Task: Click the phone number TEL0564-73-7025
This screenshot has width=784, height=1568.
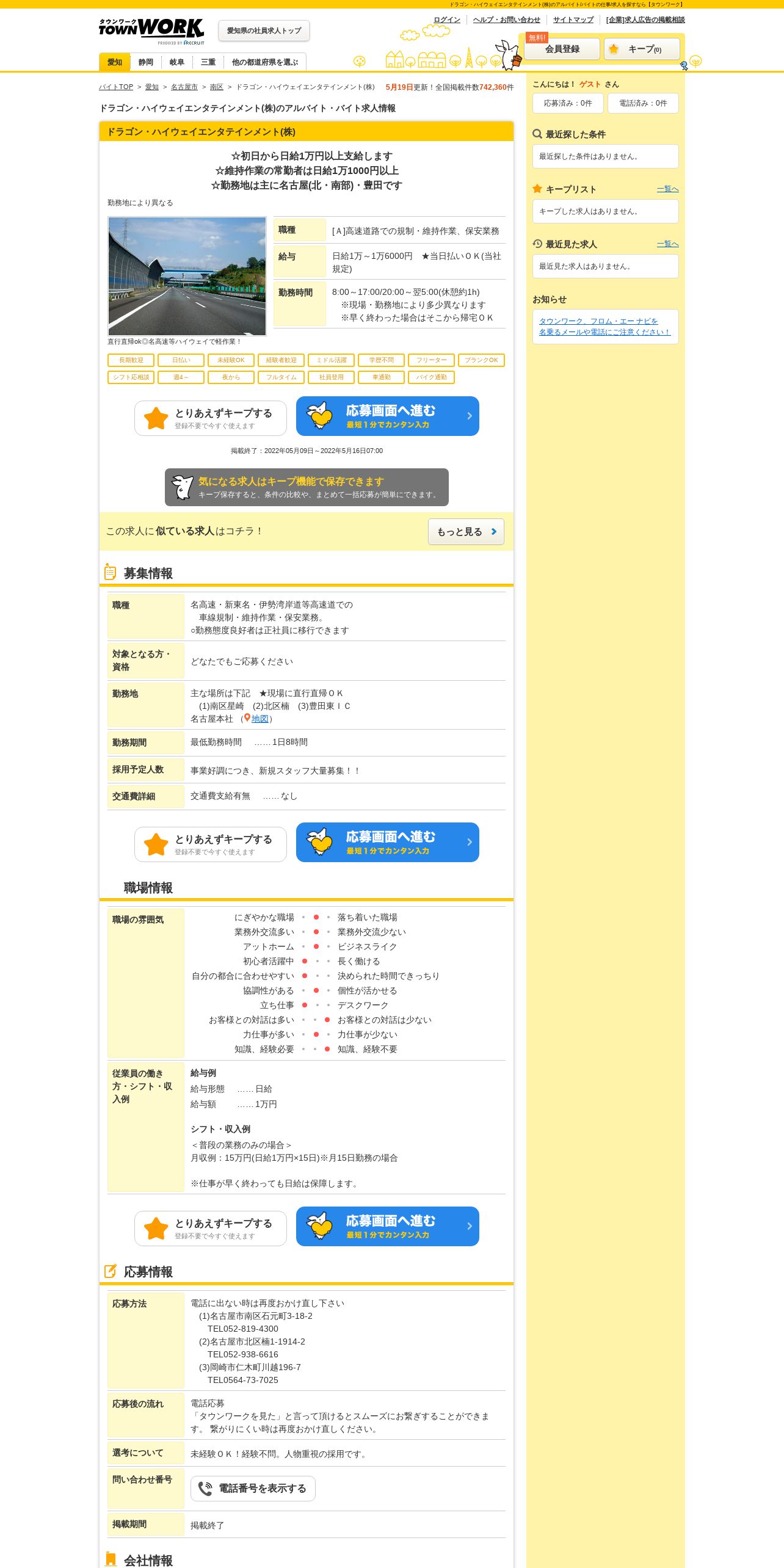Action: coord(243,1380)
